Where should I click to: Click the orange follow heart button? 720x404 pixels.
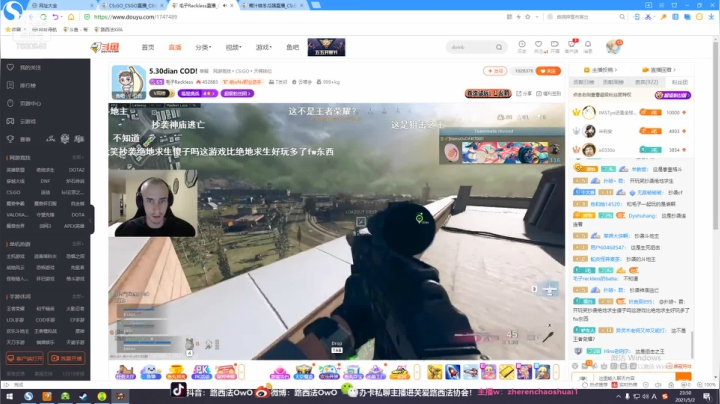click(x=548, y=71)
